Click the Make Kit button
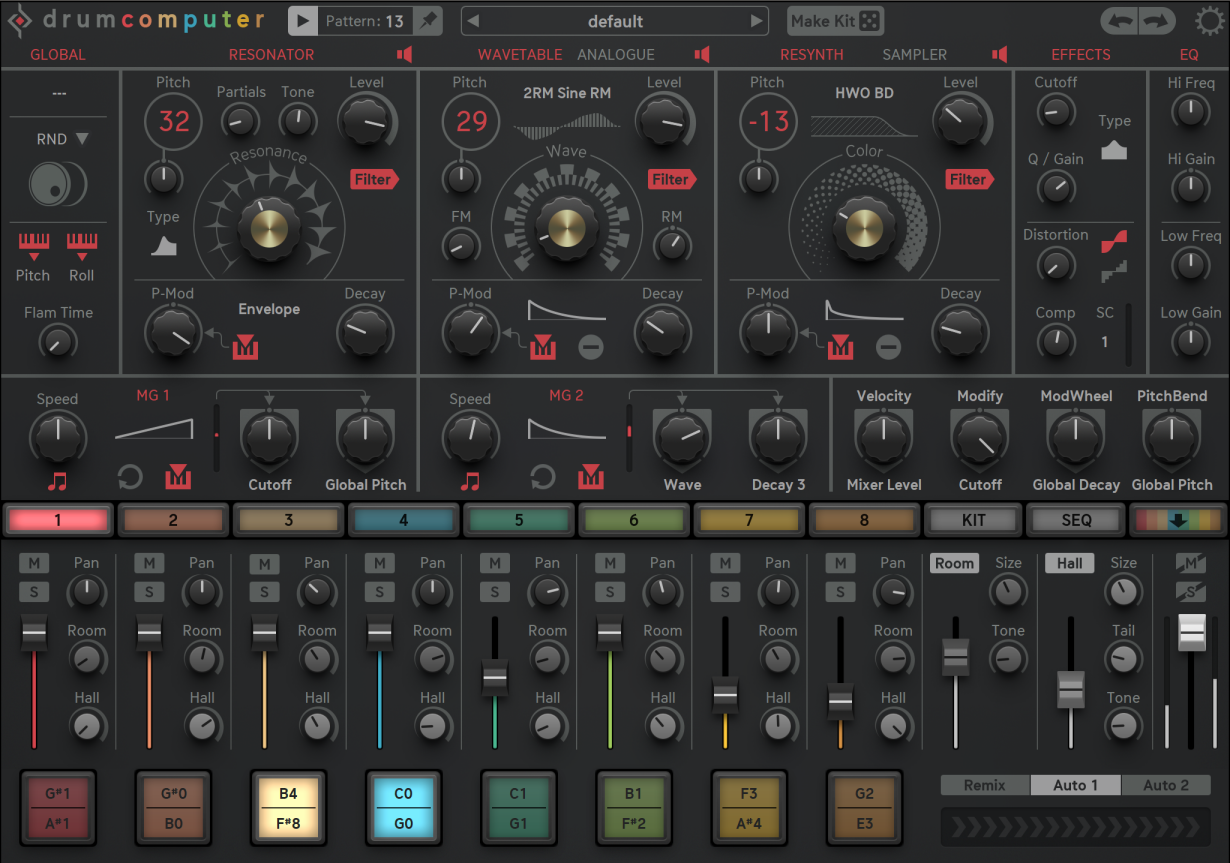This screenshot has height=863, width=1230. [x=834, y=20]
